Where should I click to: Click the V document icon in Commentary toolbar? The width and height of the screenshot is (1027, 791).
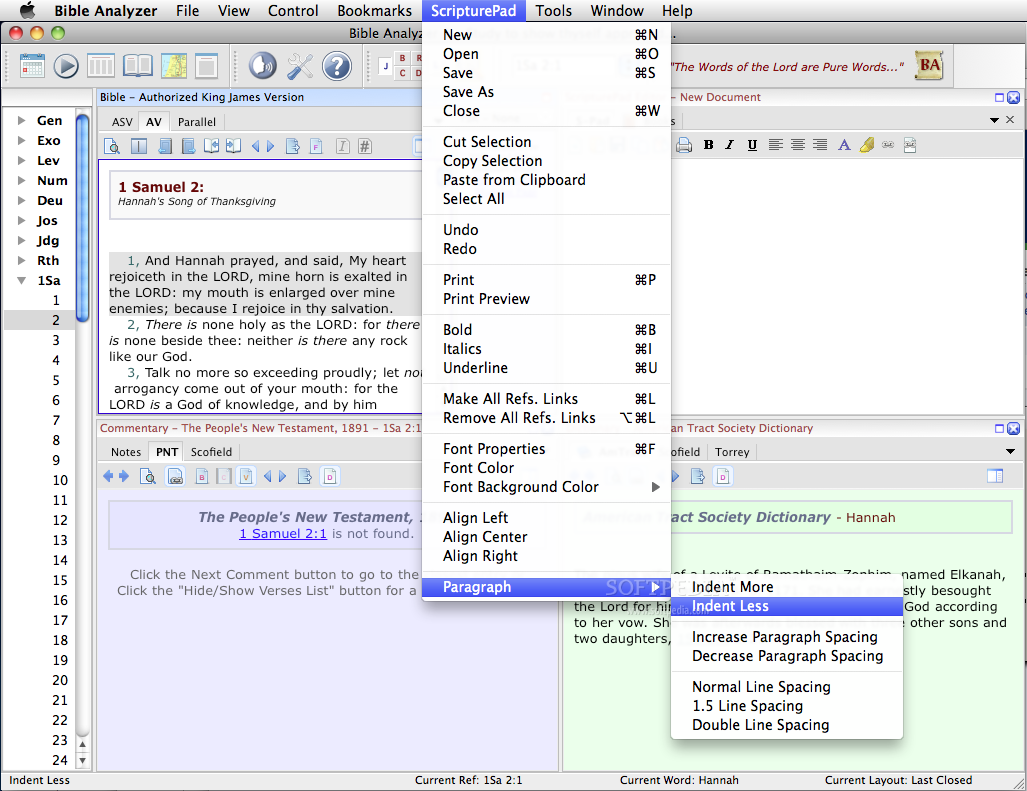246,476
